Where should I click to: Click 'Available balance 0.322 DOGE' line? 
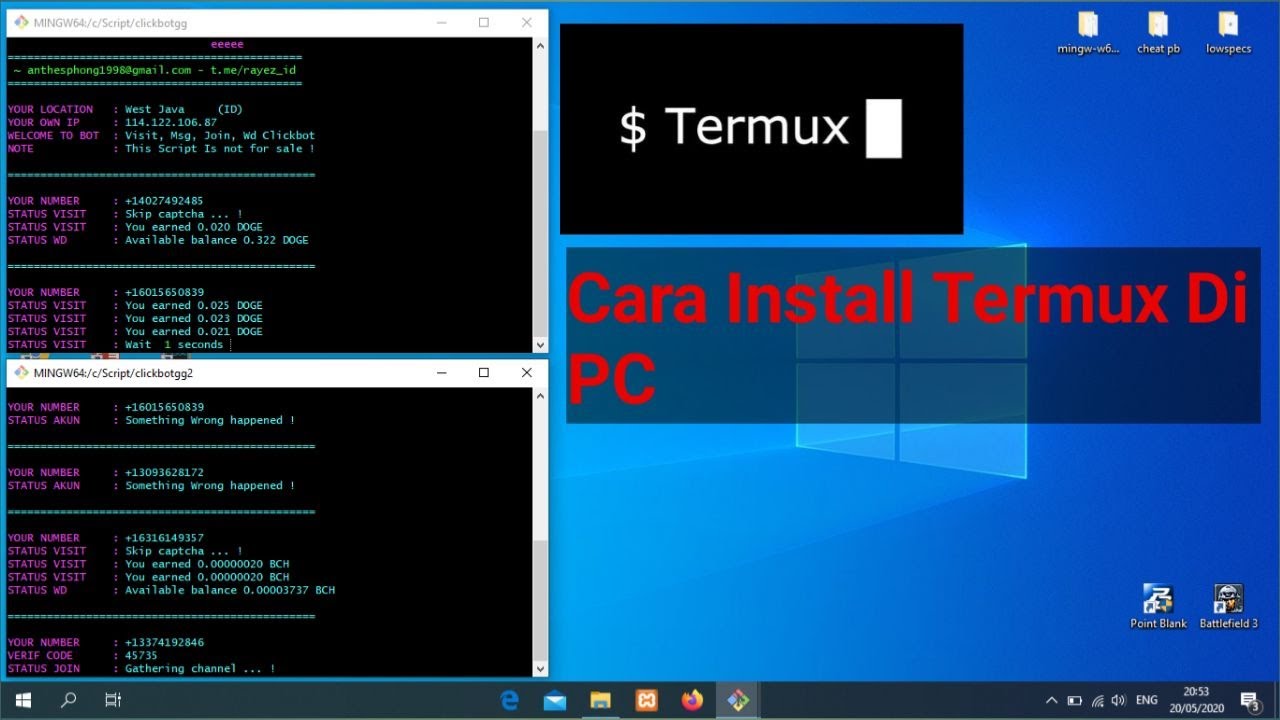pyautogui.click(x=217, y=240)
